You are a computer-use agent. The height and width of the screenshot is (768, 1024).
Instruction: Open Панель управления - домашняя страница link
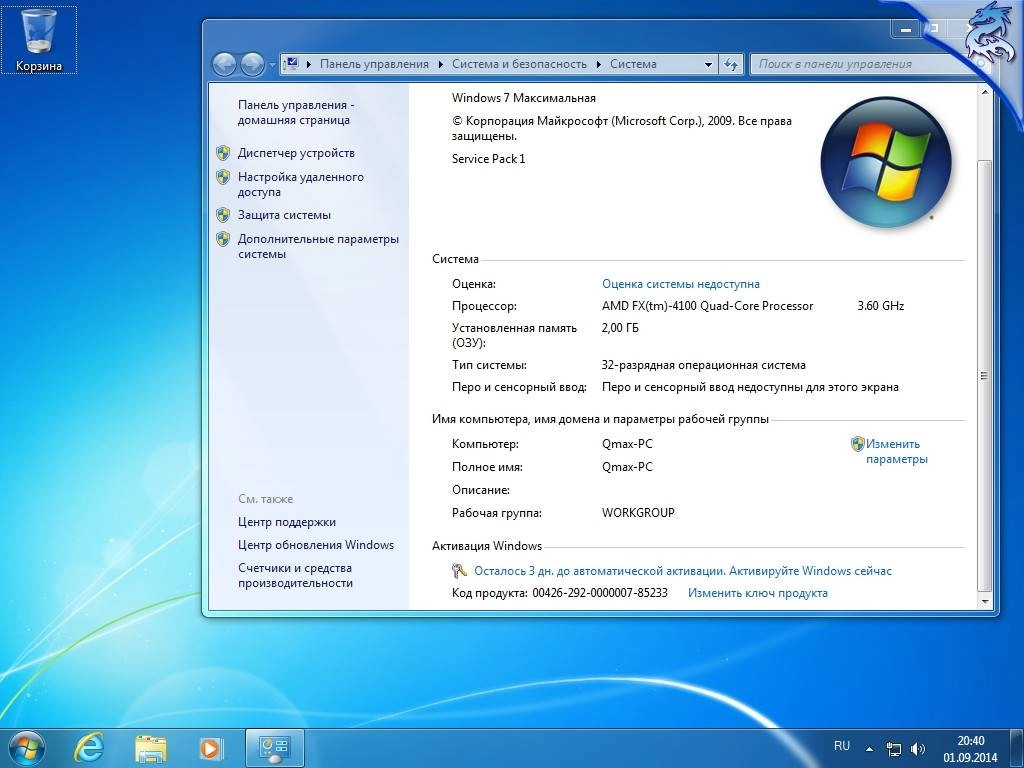(x=296, y=112)
